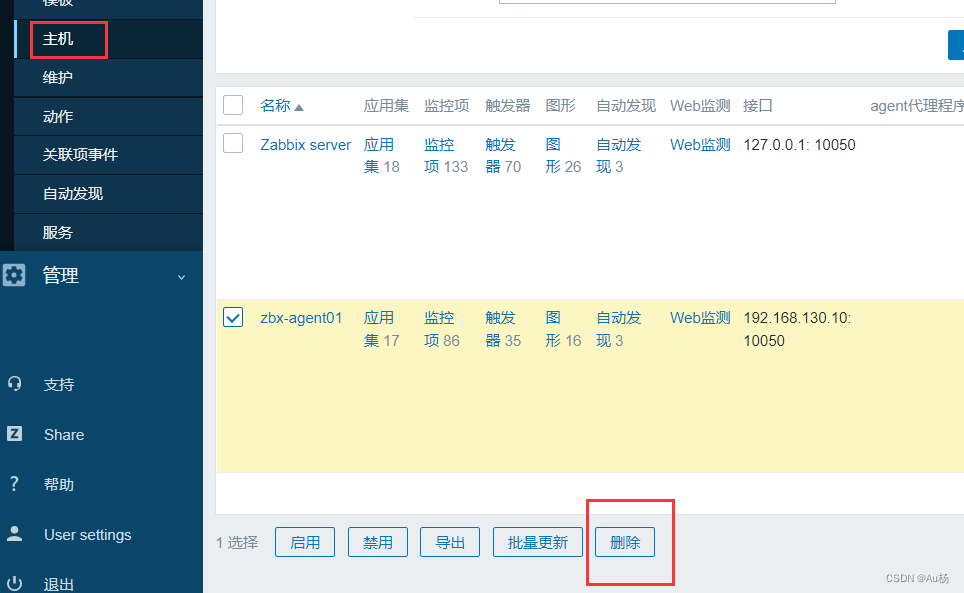
Task: Open zbx-agent01 Web监测 link
Action: point(700,318)
